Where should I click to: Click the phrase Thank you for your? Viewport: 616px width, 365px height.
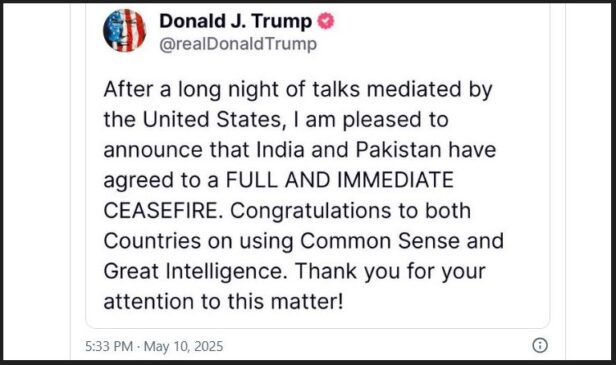coord(390,271)
